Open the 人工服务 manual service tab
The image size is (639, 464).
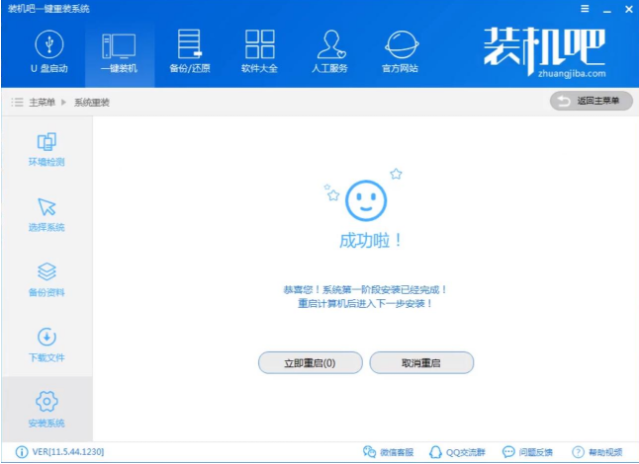[330, 52]
